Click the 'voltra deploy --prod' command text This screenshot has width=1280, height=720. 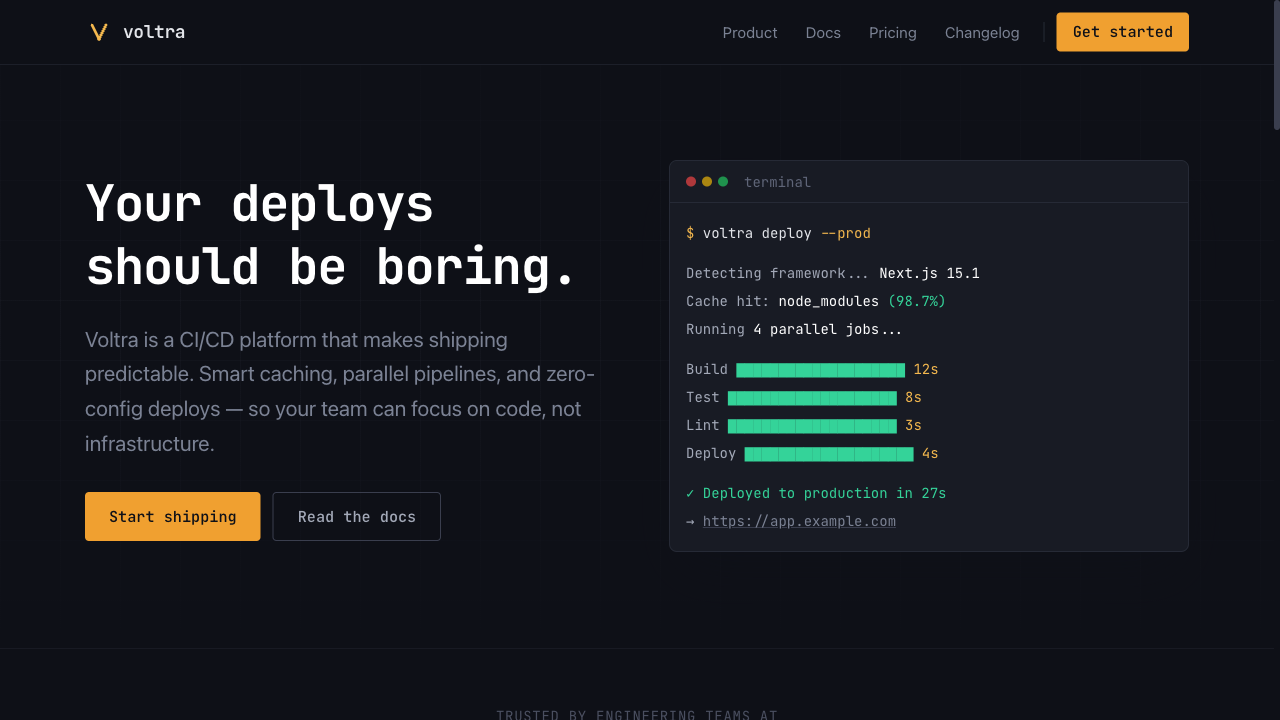click(787, 233)
